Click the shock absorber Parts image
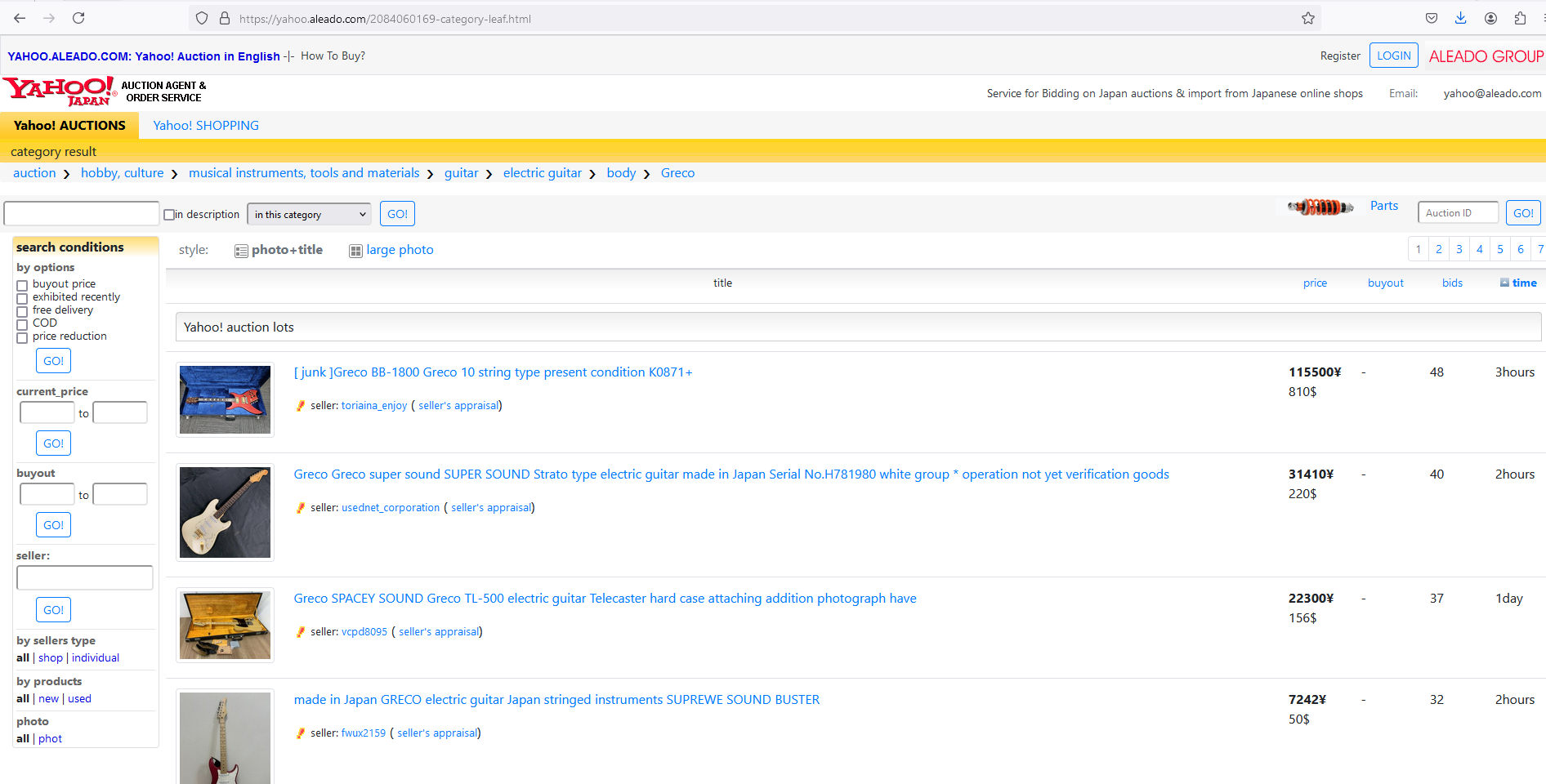1546x784 pixels. coord(1320,207)
